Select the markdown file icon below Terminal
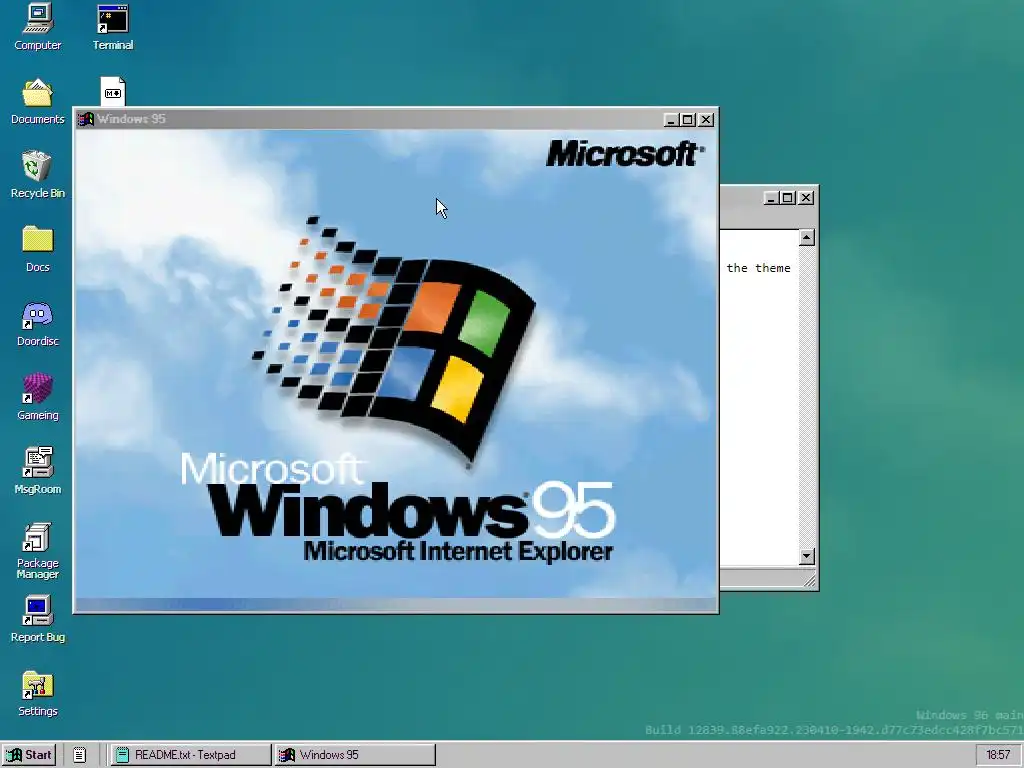 pyautogui.click(x=113, y=92)
